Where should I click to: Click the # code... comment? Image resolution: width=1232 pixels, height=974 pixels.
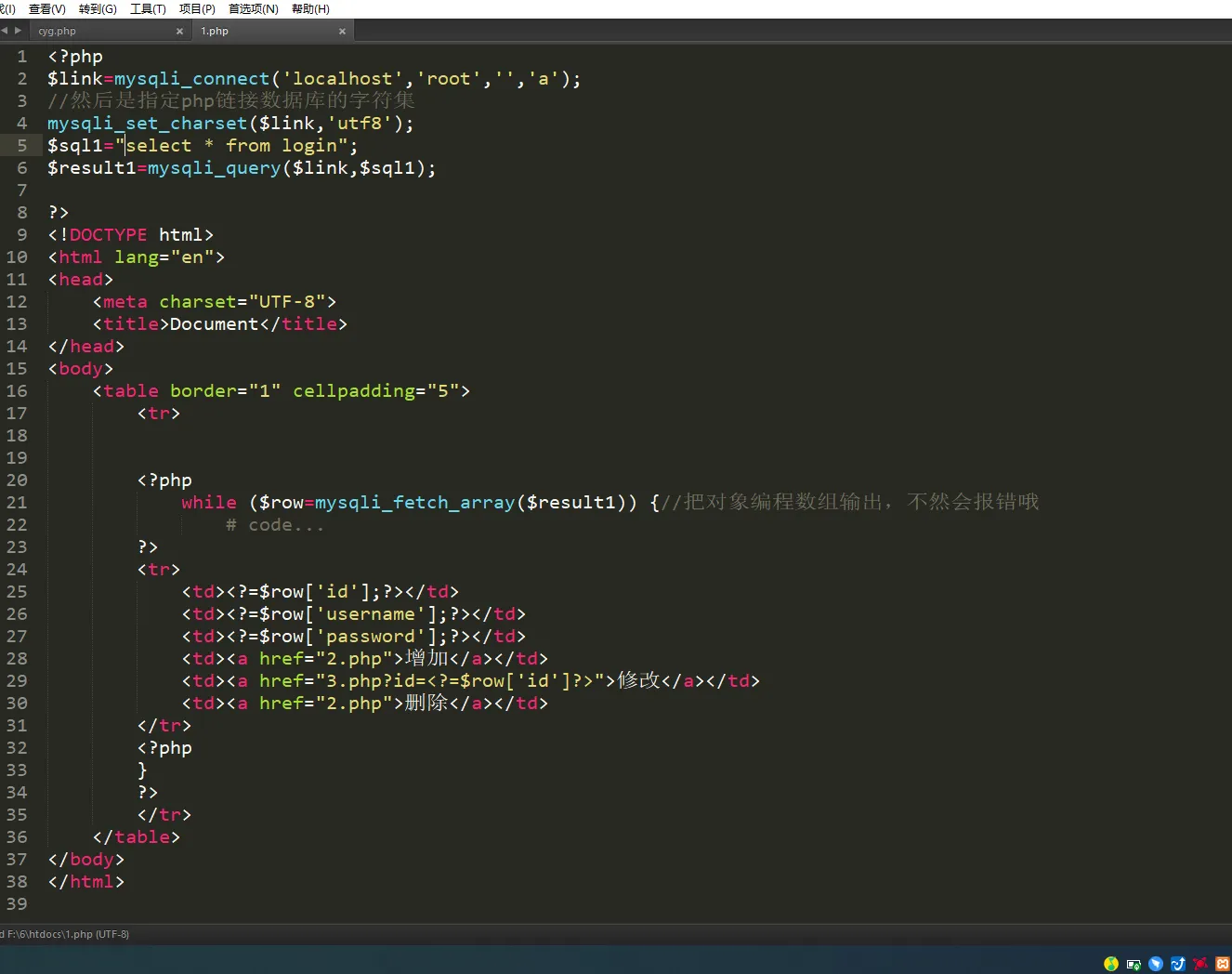(276, 525)
